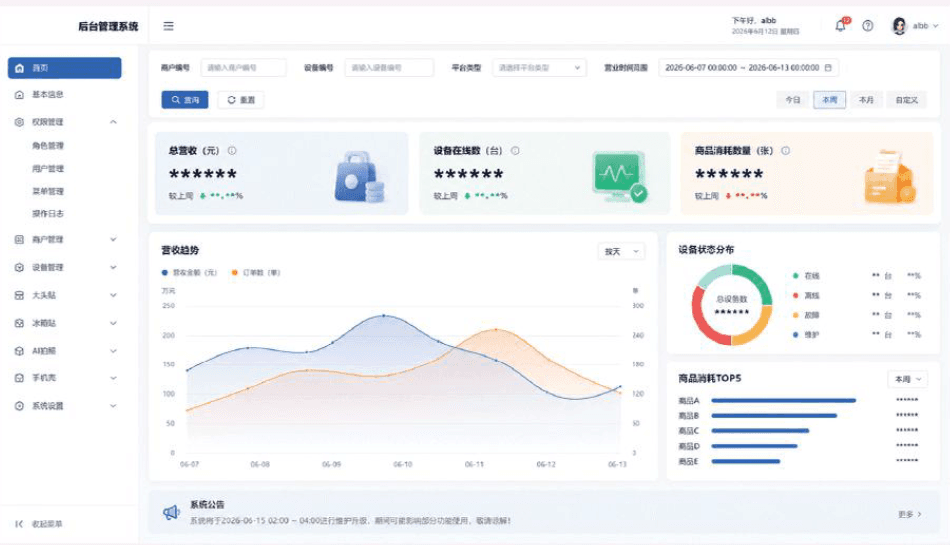Viewport: 950px width, 545px height.
Task: Click the 系统设置 sidebar icon
Action: click(x=19, y=406)
